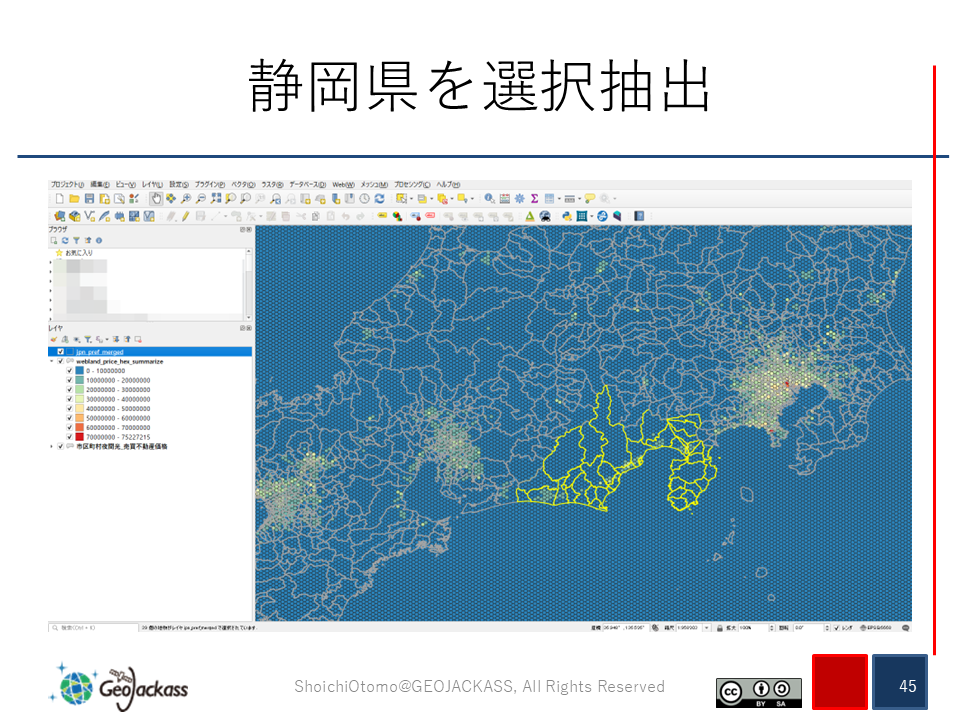
Task: Click the Zoom In magnifier tool
Action: coord(186,199)
